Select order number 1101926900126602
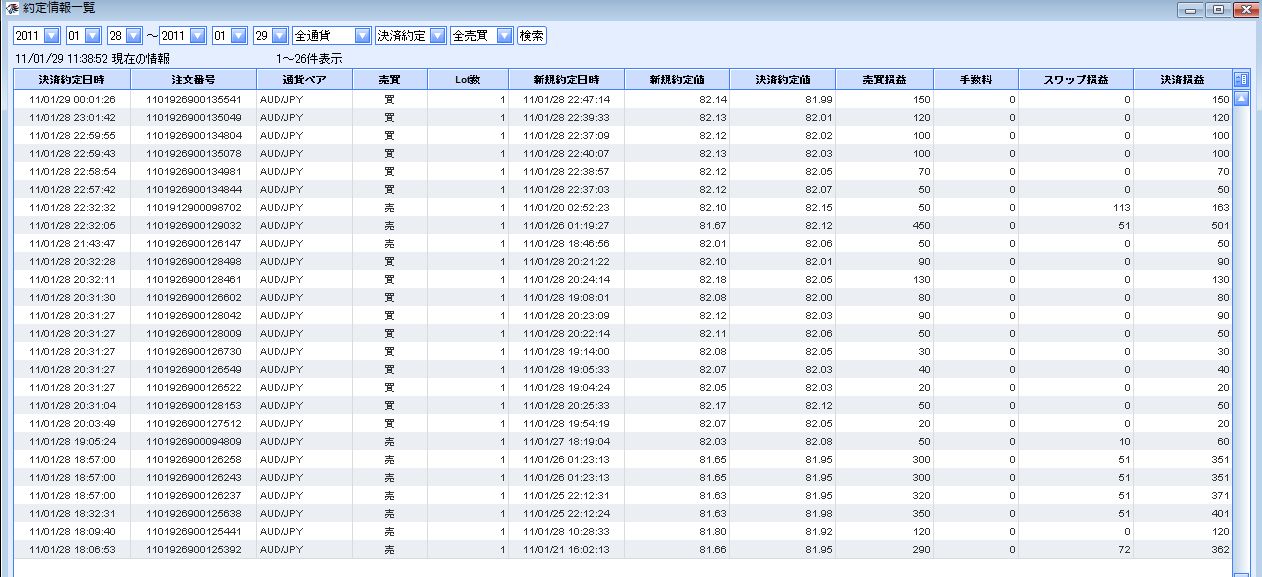Image resolution: width=1262 pixels, height=577 pixels. click(193, 297)
